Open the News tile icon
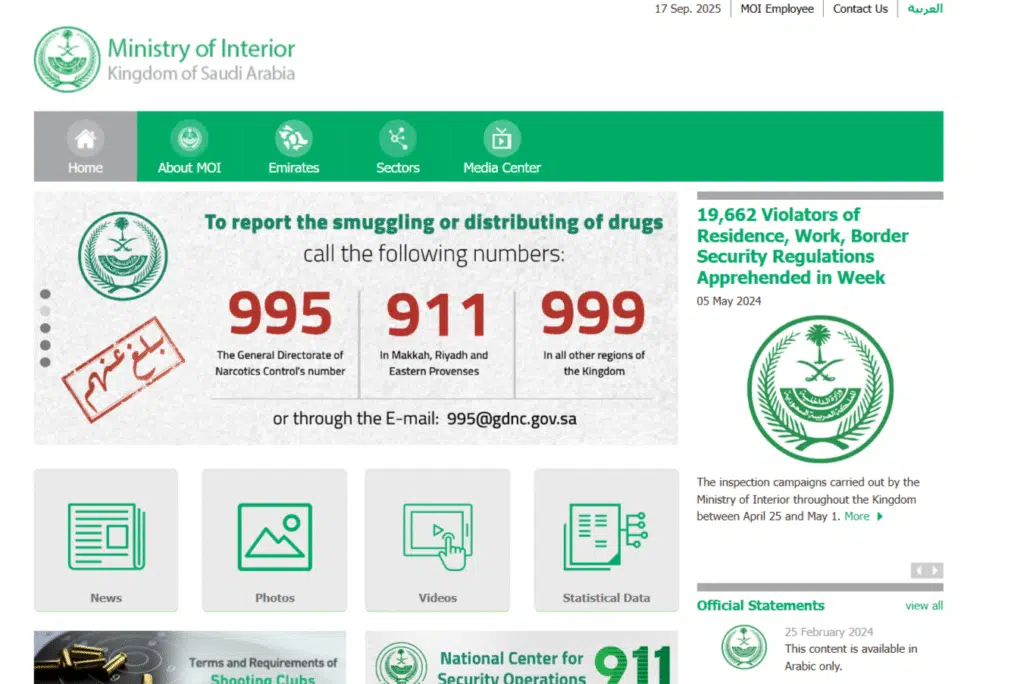This screenshot has width=1024, height=684. coord(106,537)
